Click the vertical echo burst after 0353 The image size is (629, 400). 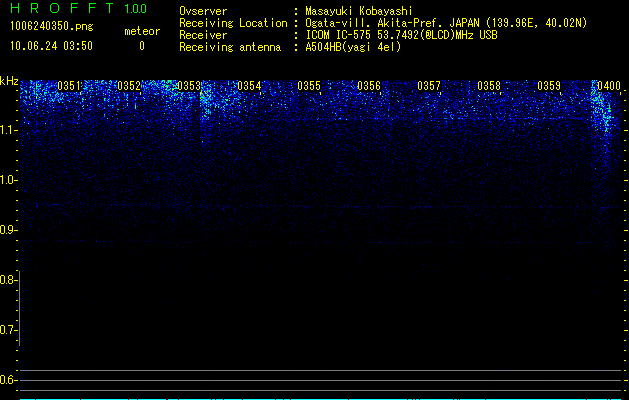coord(206,100)
